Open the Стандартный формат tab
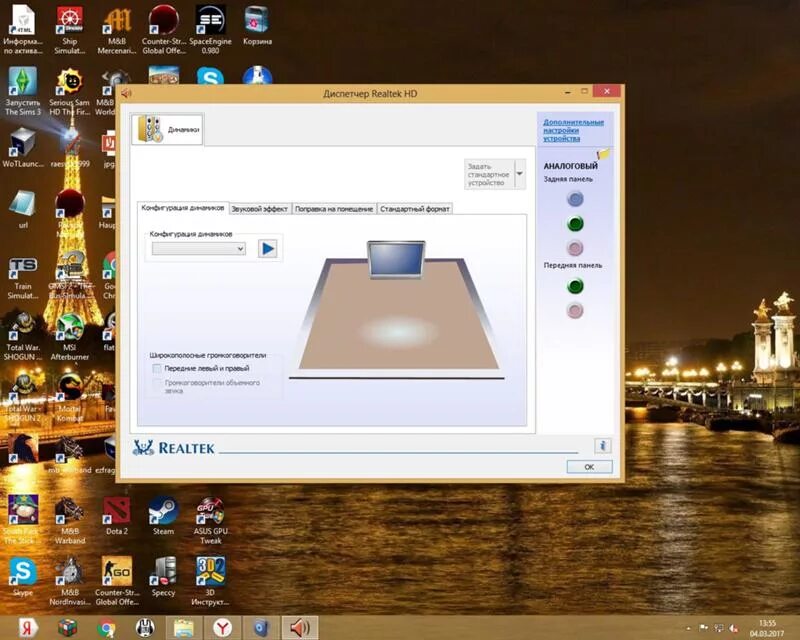Viewport: 800px width, 640px height. (414, 208)
